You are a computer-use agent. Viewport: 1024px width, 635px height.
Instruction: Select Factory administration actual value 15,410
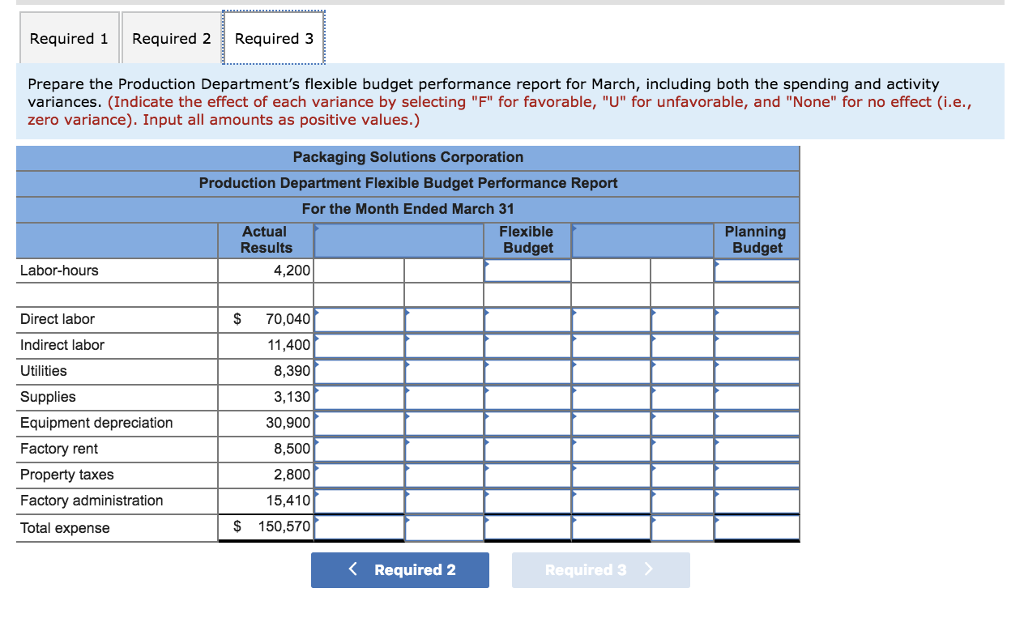(x=288, y=500)
